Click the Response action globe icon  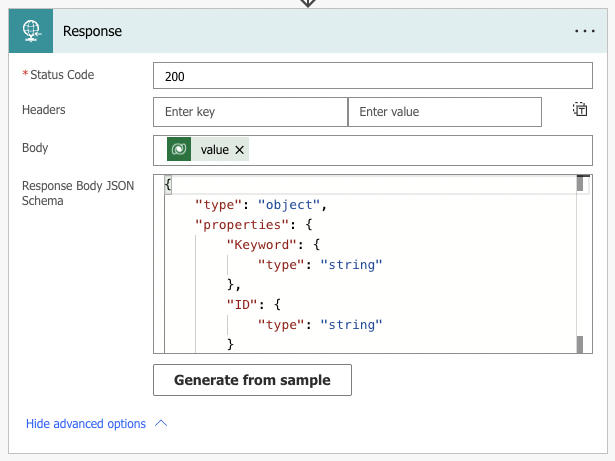(x=31, y=31)
